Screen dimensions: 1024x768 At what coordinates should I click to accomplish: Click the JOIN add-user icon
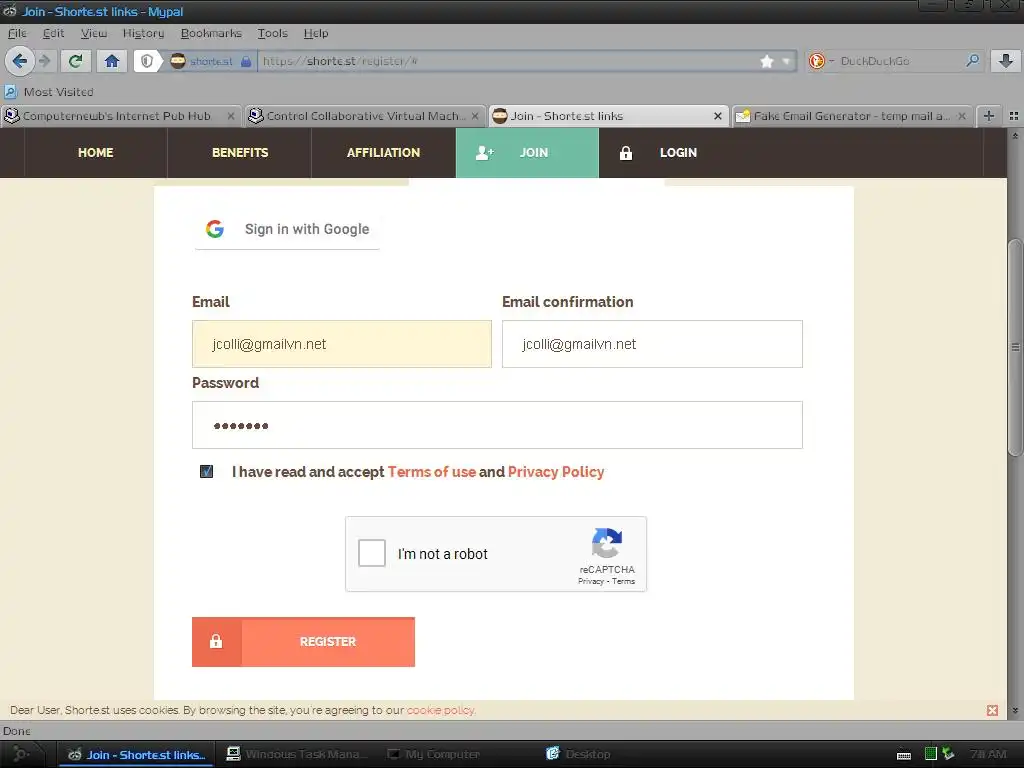(x=485, y=153)
